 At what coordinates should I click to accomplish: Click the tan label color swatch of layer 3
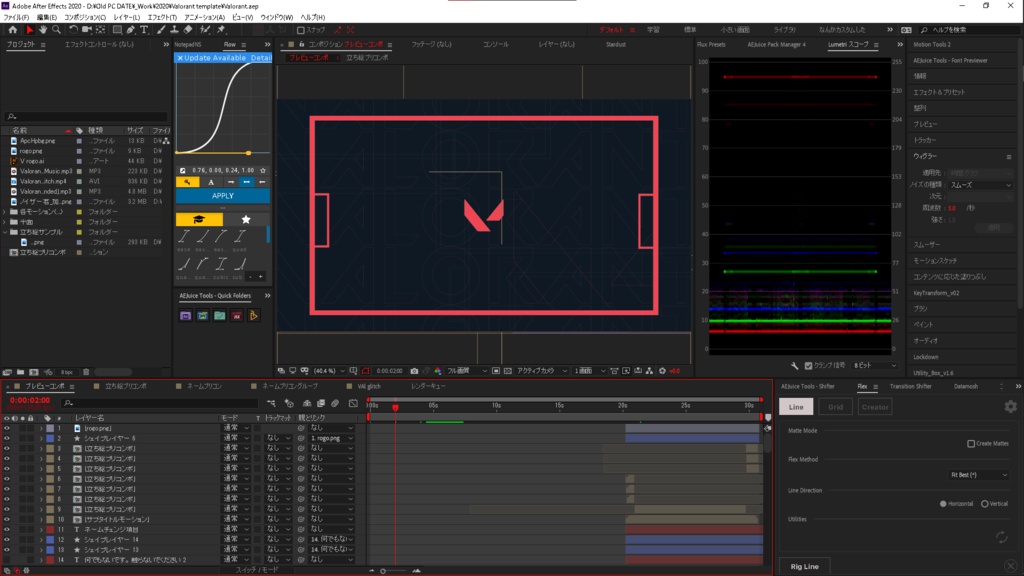pyautogui.click(x=50, y=449)
